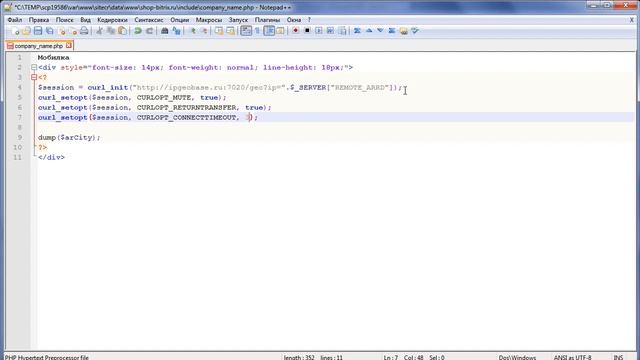The width and height of the screenshot is (640, 360).
Task: Open the Опции menu
Action: [x=180, y=20]
